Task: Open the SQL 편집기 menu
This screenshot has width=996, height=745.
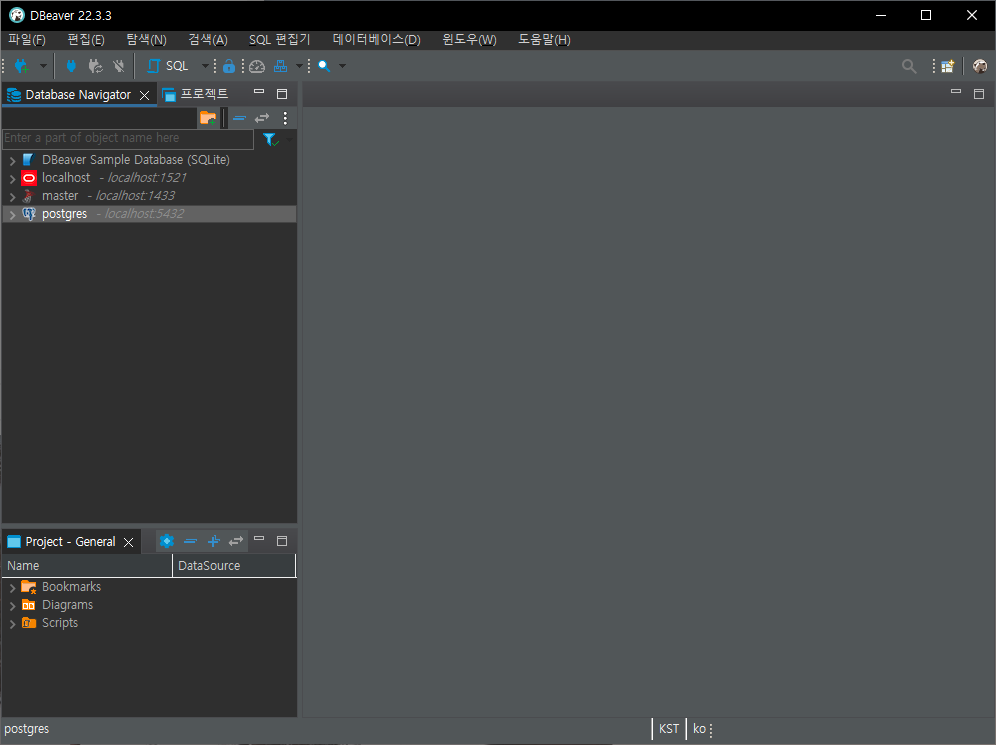Action: point(279,39)
